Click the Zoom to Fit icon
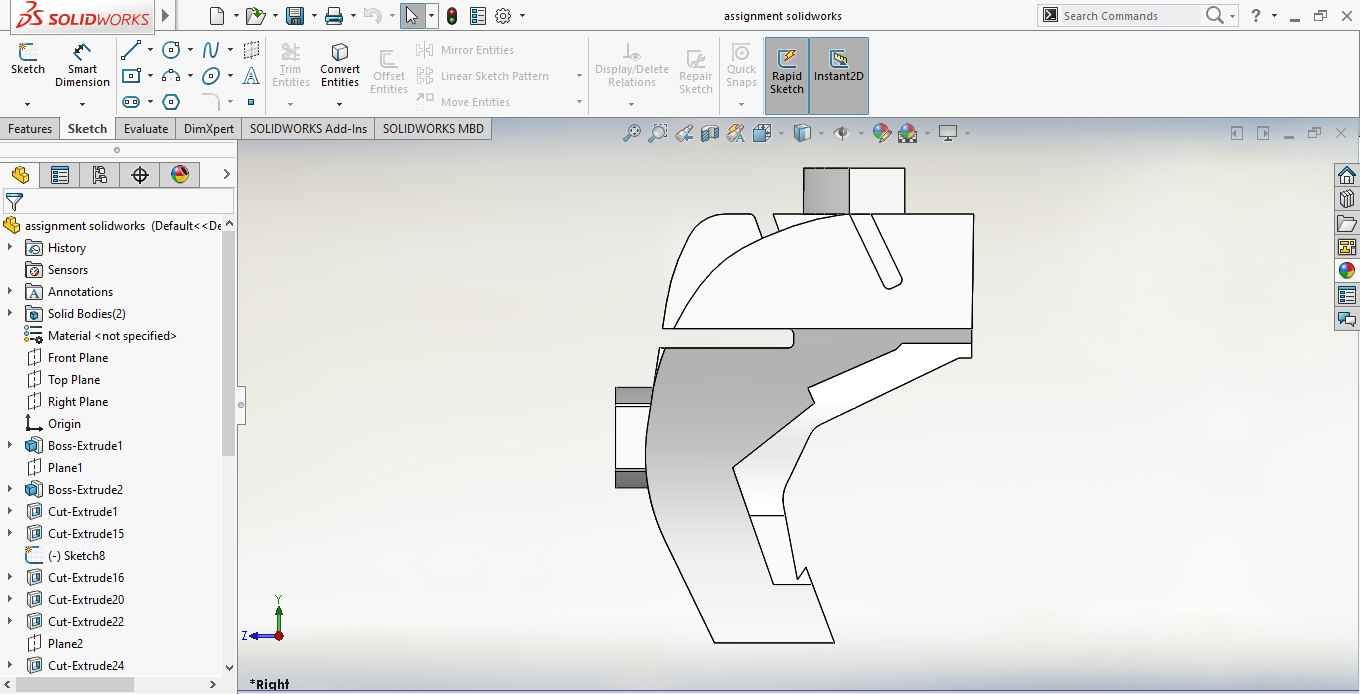Screen dimensions: 1360x694 pyautogui.click(x=631, y=133)
